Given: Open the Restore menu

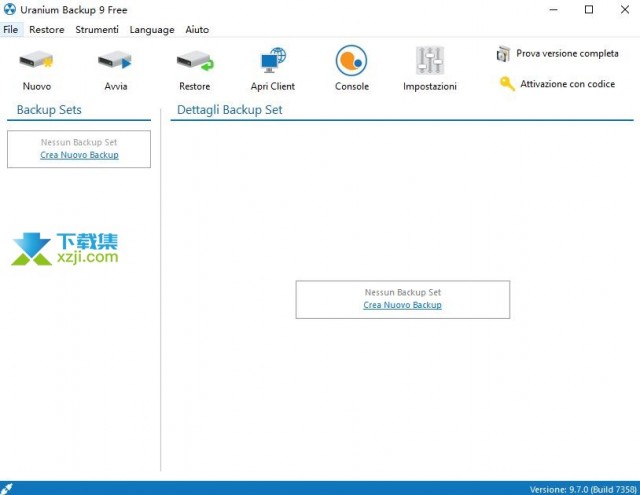Looking at the screenshot, I should pos(47,29).
